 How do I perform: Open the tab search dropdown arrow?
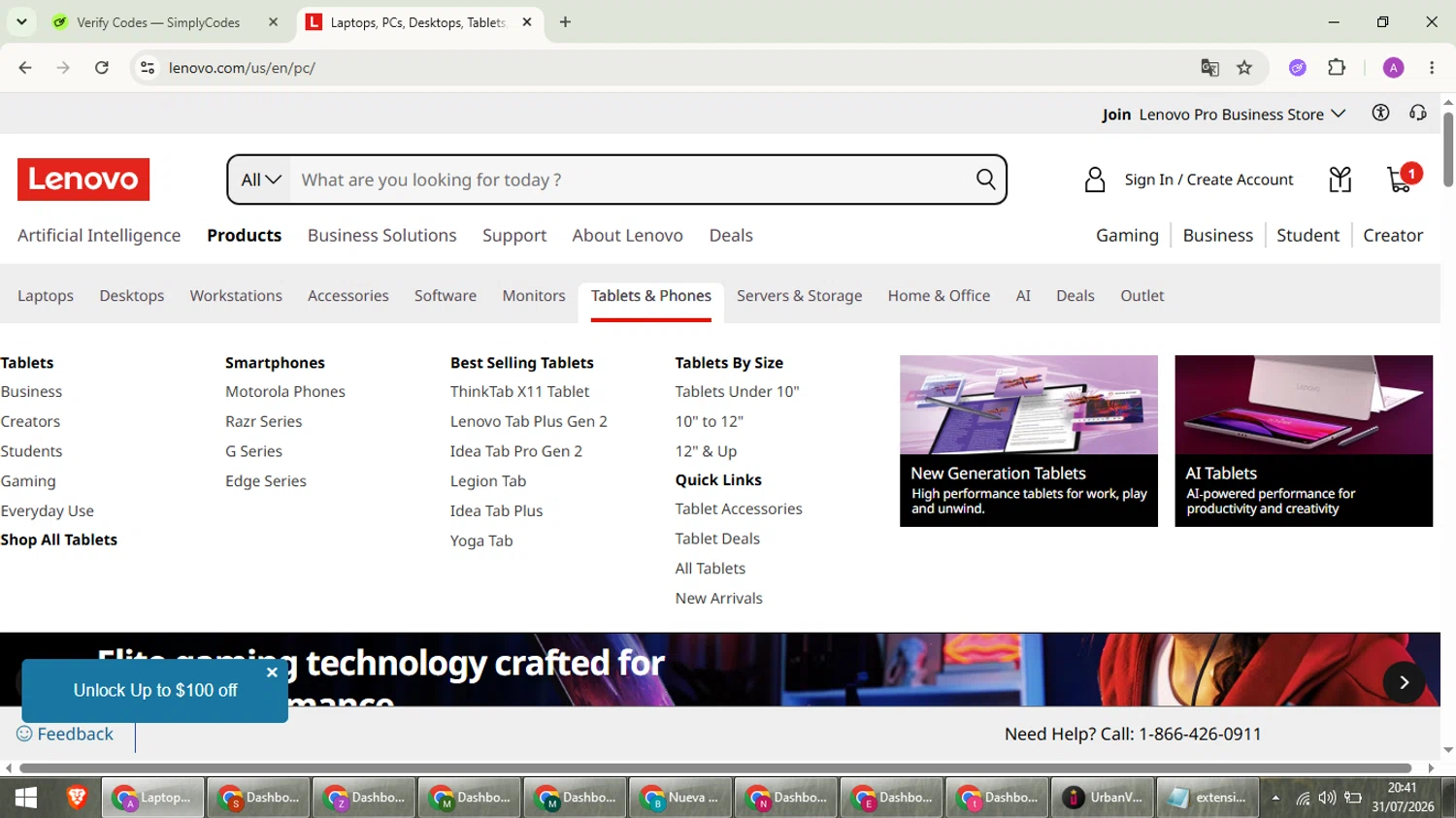[x=21, y=21]
